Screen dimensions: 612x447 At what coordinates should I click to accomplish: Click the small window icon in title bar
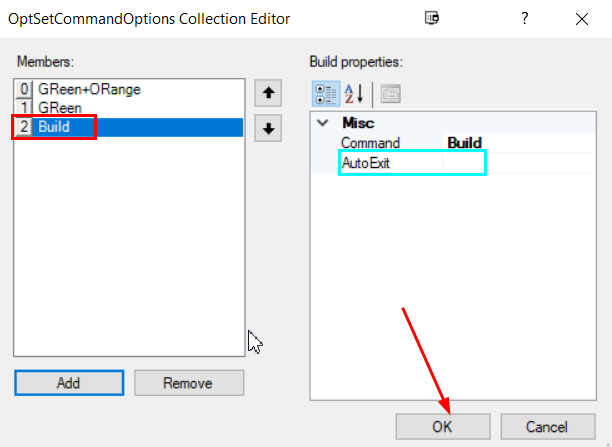tap(431, 17)
